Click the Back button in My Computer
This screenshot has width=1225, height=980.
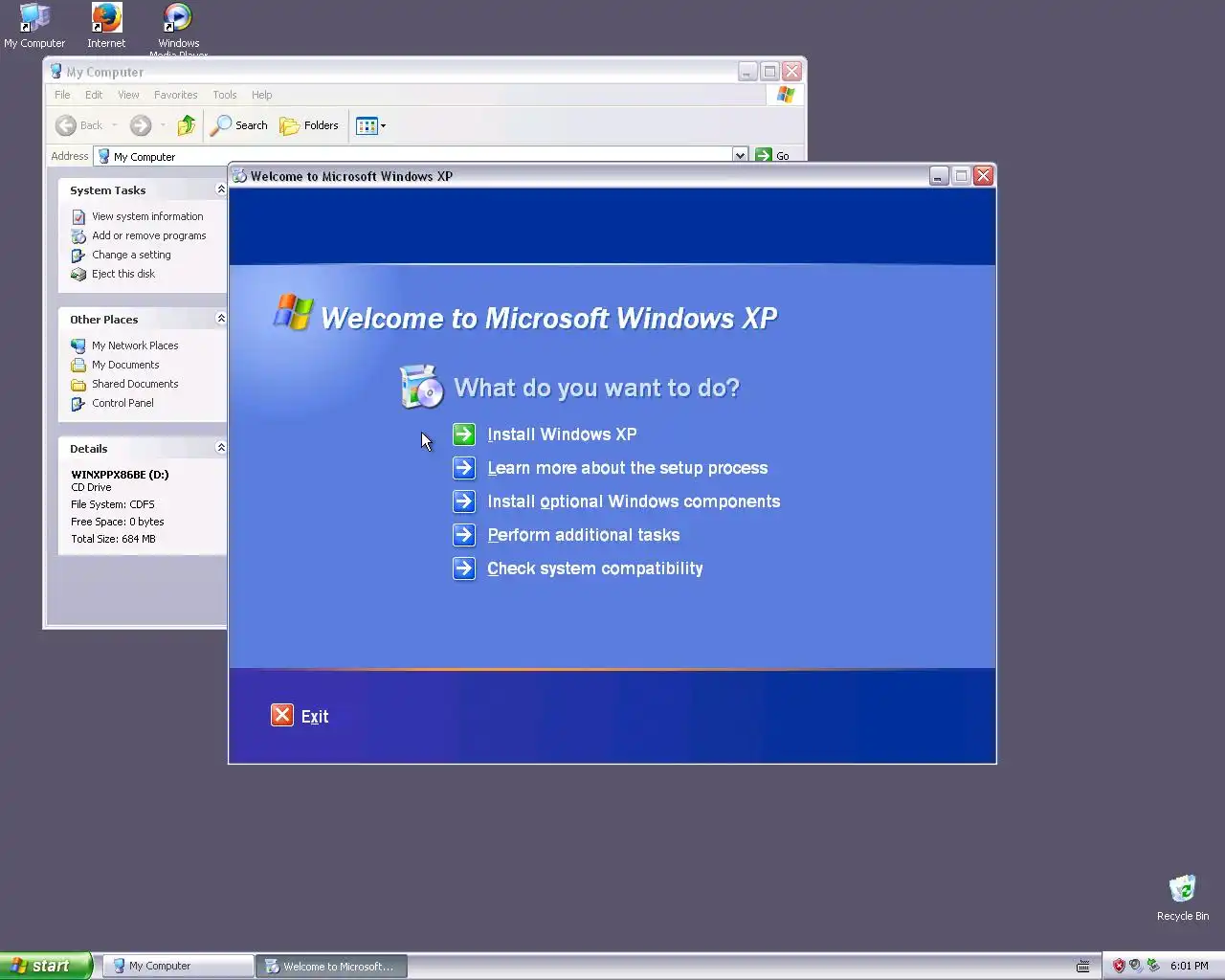click(78, 125)
